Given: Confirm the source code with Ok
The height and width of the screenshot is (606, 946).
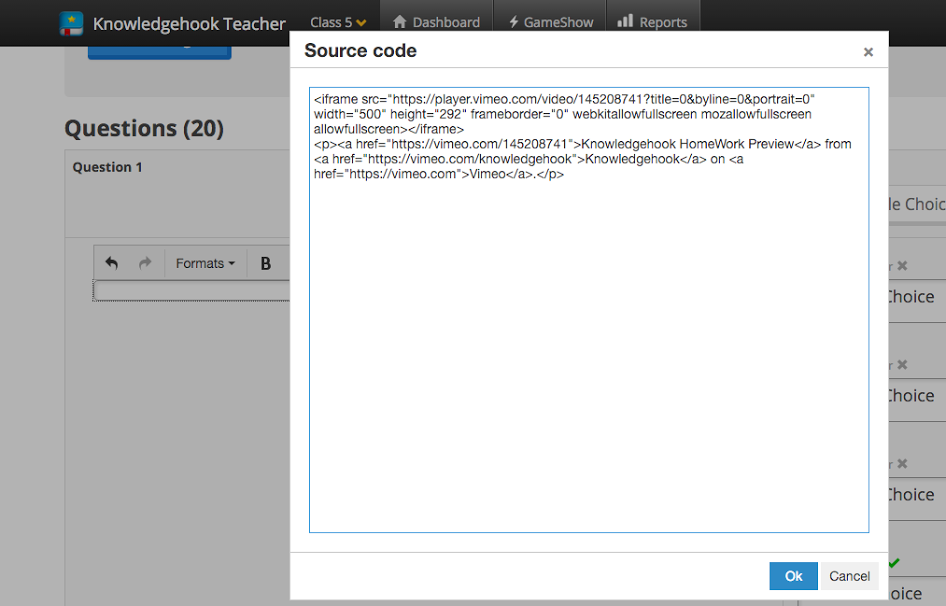Looking at the screenshot, I should click(793, 576).
